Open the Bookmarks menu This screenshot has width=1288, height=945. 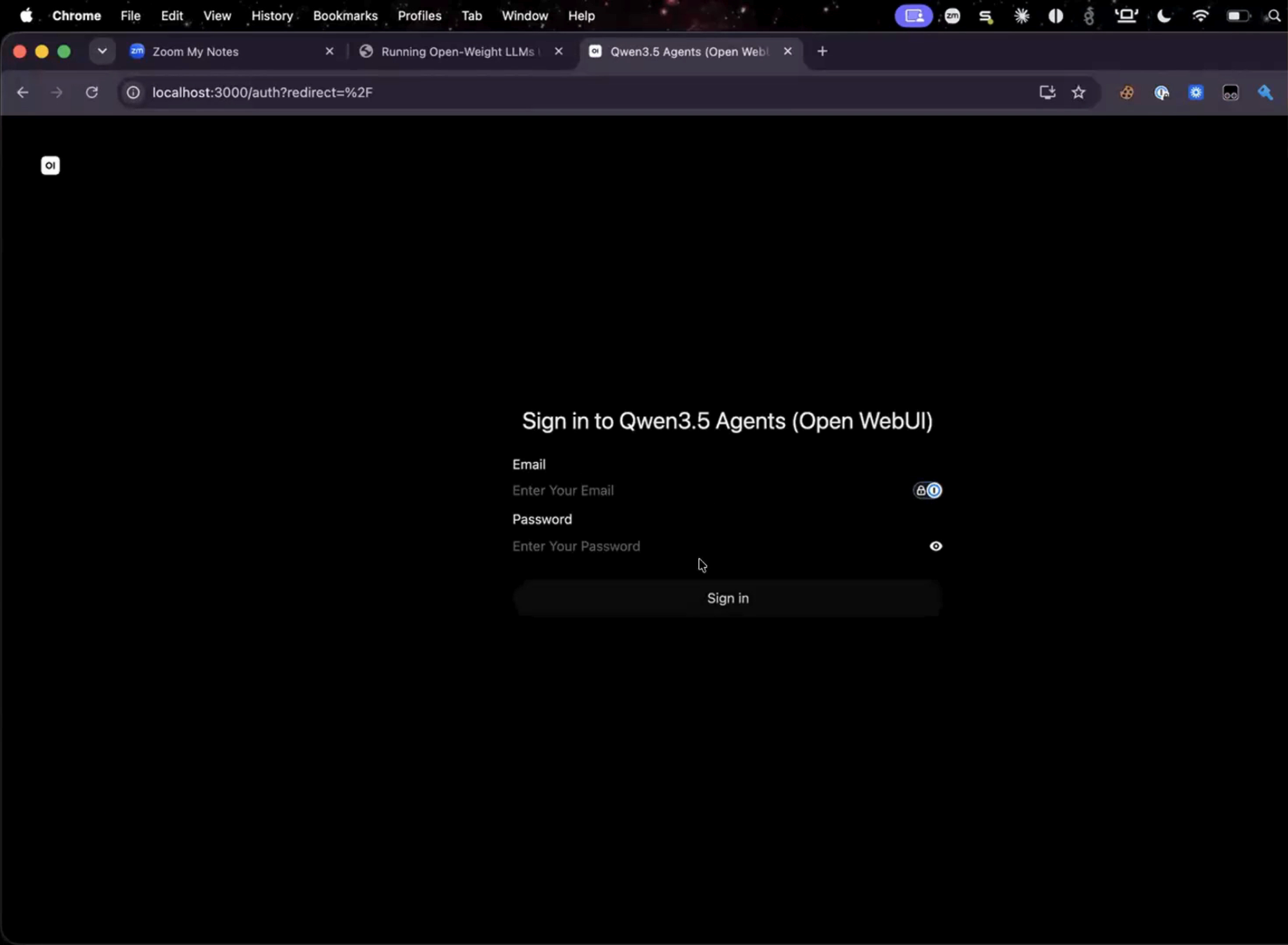pos(345,15)
